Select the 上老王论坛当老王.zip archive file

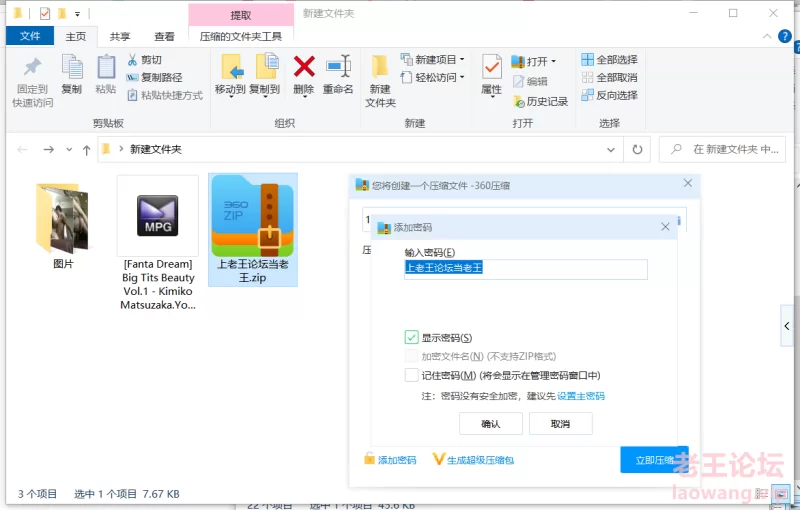[x=253, y=230]
